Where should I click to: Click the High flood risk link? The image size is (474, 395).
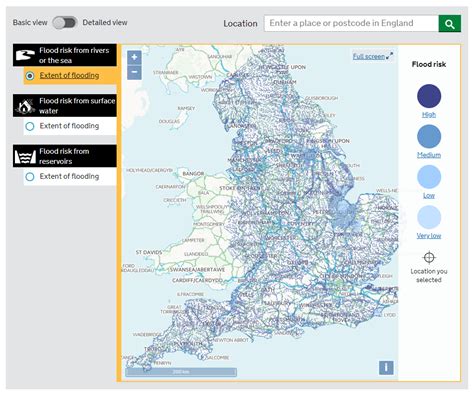[x=429, y=114]
